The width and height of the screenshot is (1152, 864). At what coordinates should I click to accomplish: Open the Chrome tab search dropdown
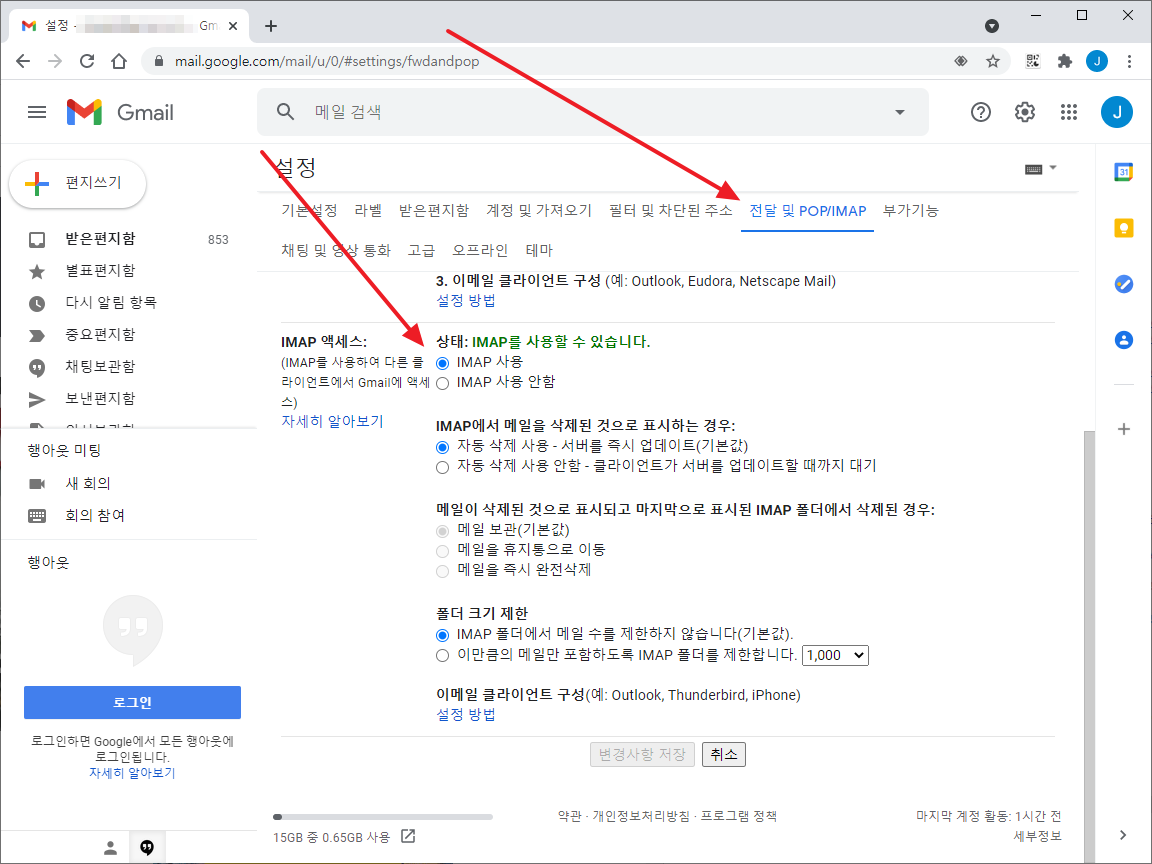[992, 26]
